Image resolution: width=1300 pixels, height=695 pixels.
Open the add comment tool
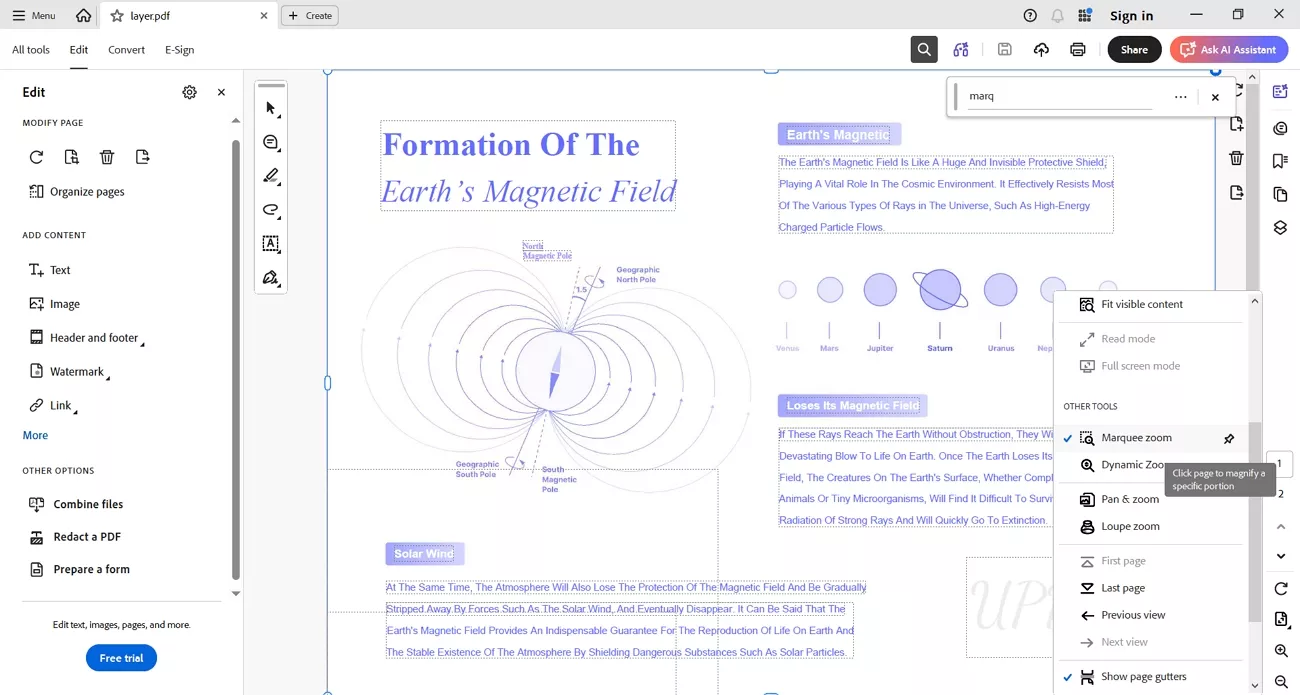coord(271,142)
